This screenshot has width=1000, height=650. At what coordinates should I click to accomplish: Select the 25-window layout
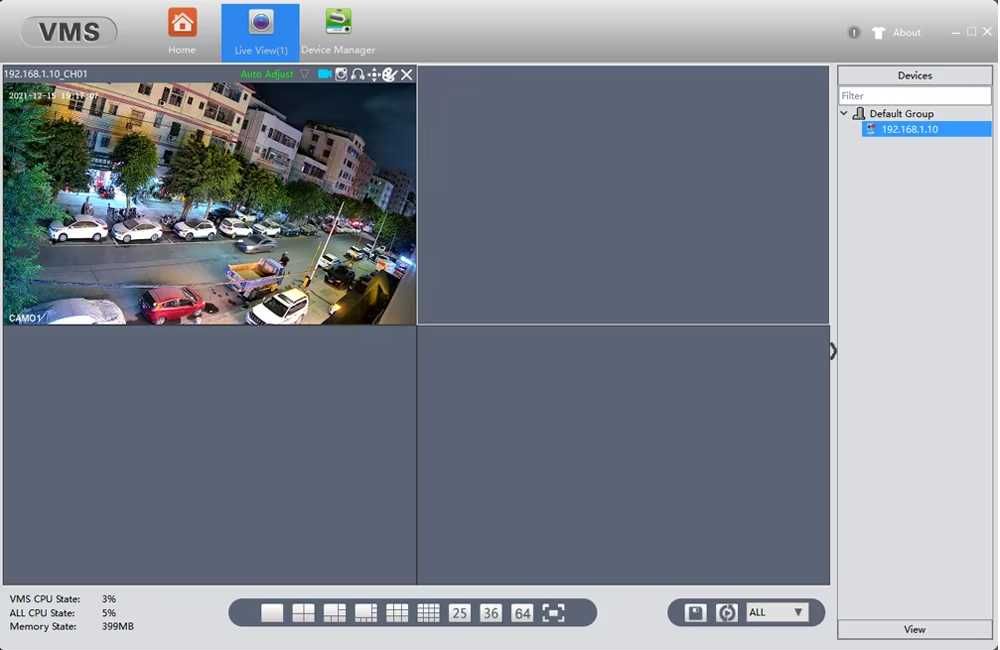459,613
